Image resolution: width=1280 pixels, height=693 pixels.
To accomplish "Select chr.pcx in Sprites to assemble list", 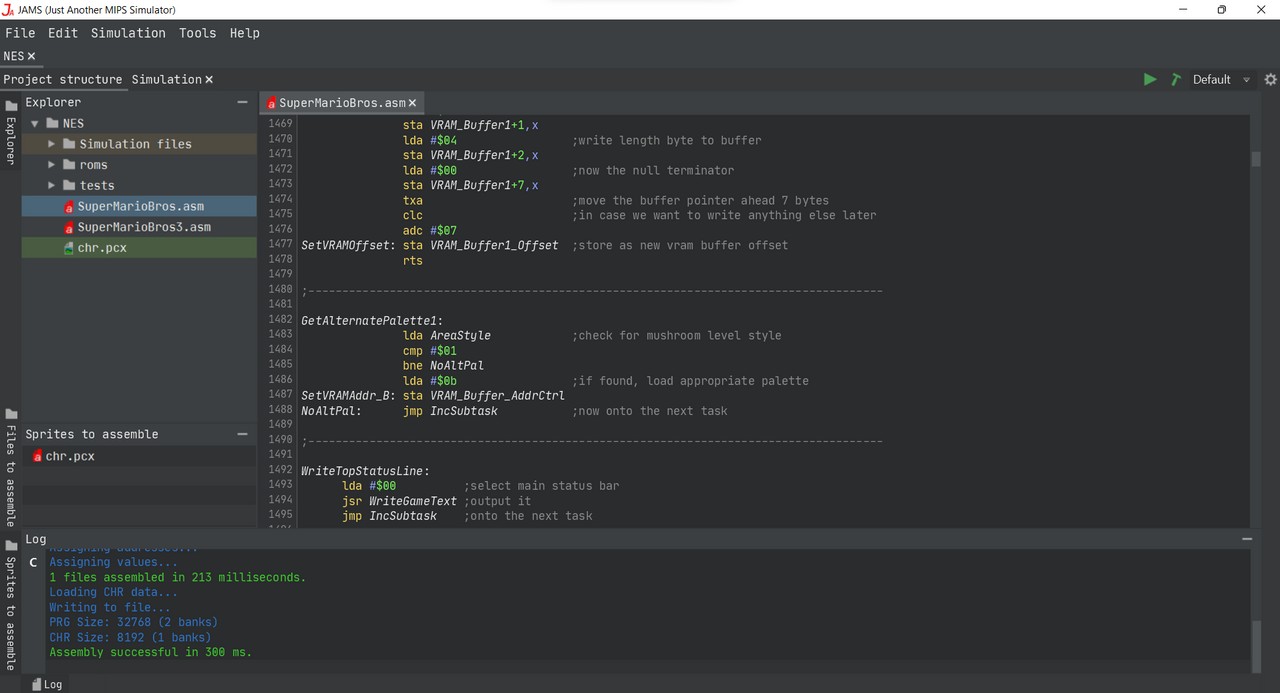I will (69, 456).
